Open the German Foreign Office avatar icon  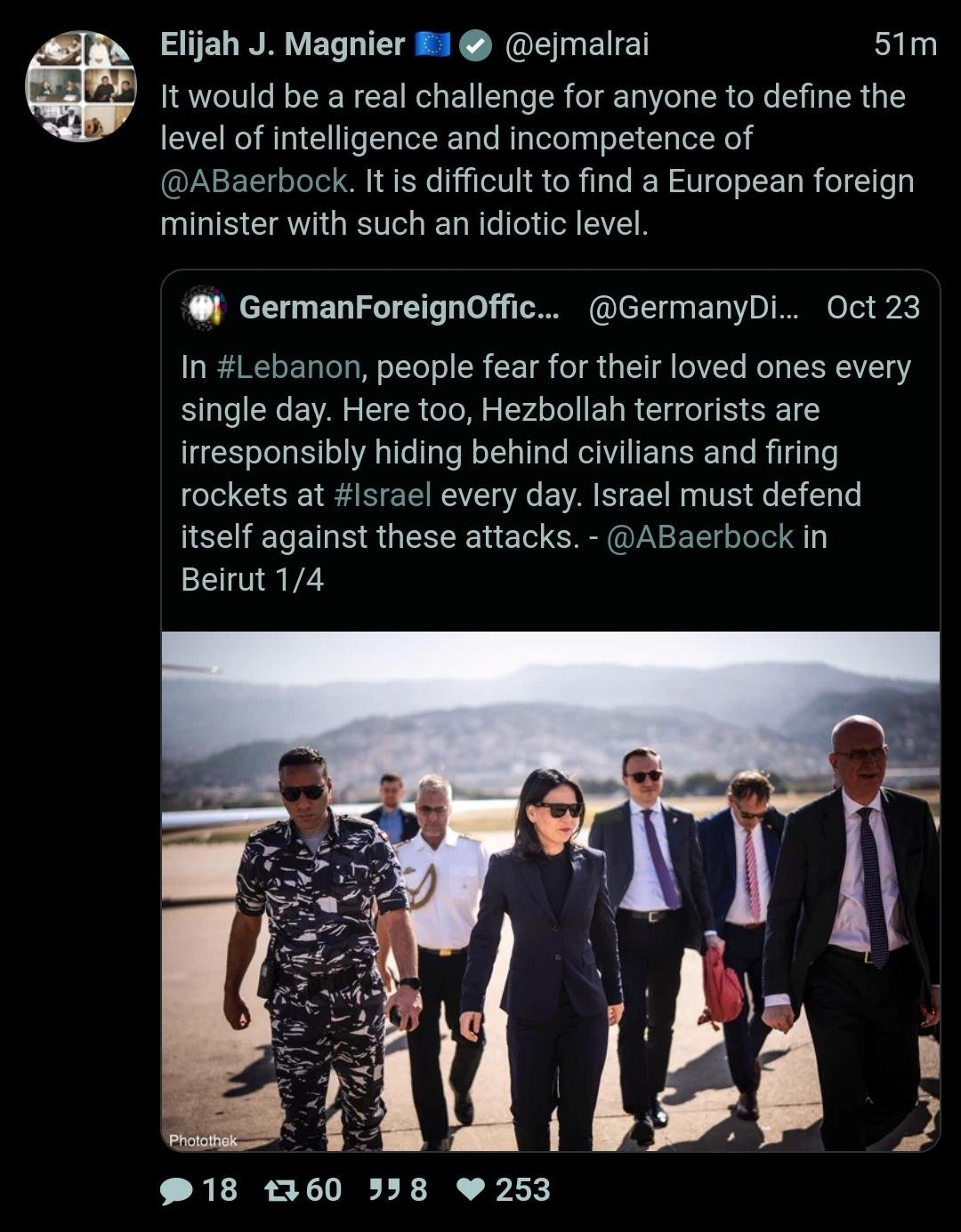pyautogui.click(x=204, y=308)
